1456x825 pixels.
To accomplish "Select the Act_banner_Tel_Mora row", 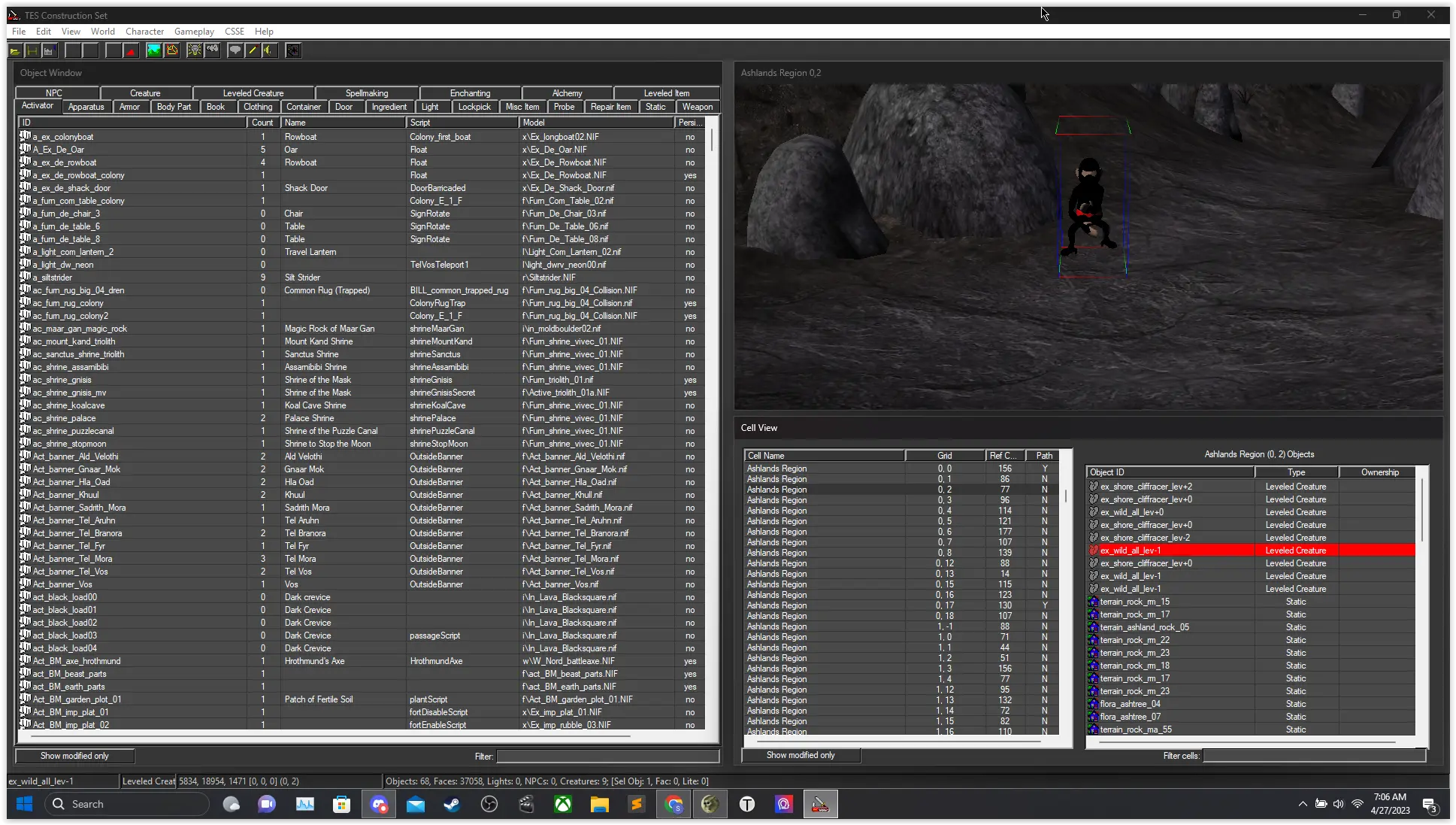I will click(362, 559).
